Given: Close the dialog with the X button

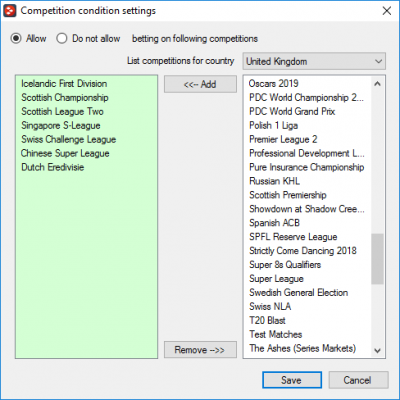Looking at the screenshot, I should point(387,11).
